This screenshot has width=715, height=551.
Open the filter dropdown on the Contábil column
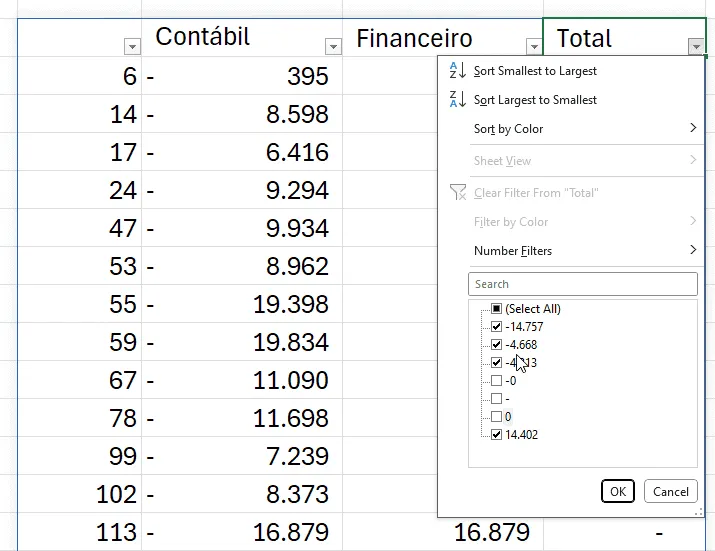point(333,47)
